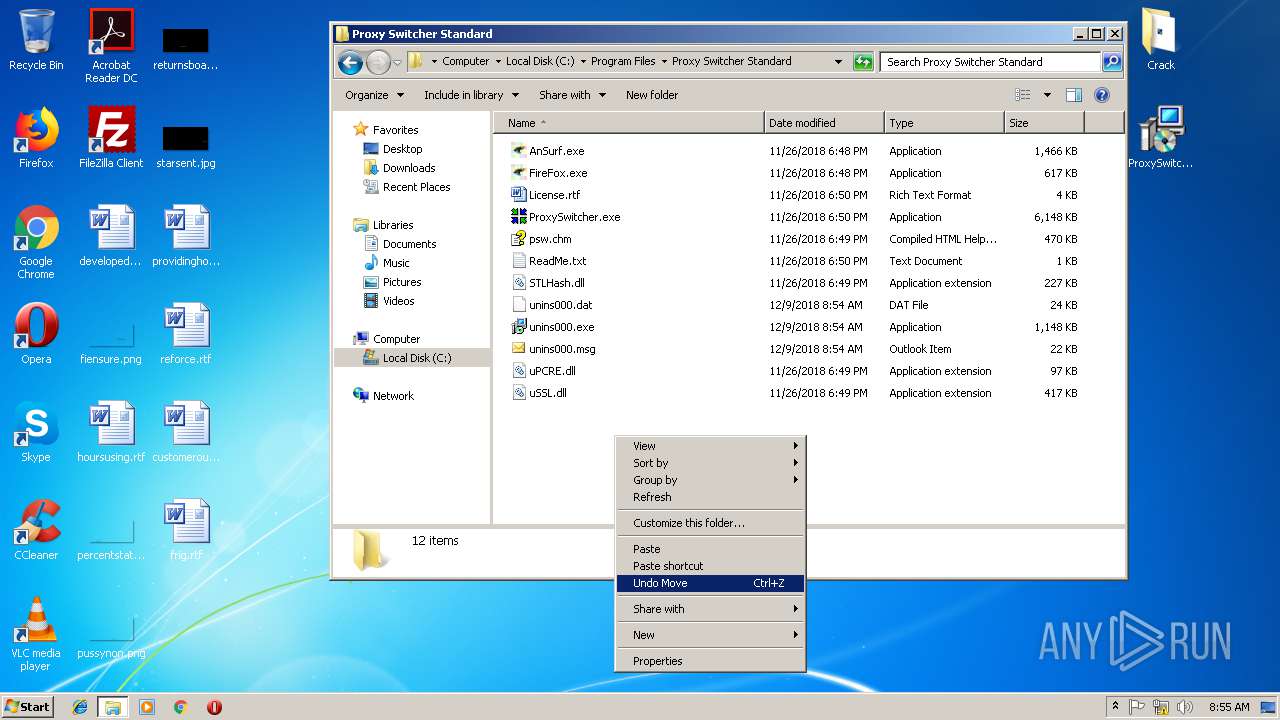Screen dimensions: 1280x720
Task: Sort by the Name column header
Action: click(x=628, y=123)
